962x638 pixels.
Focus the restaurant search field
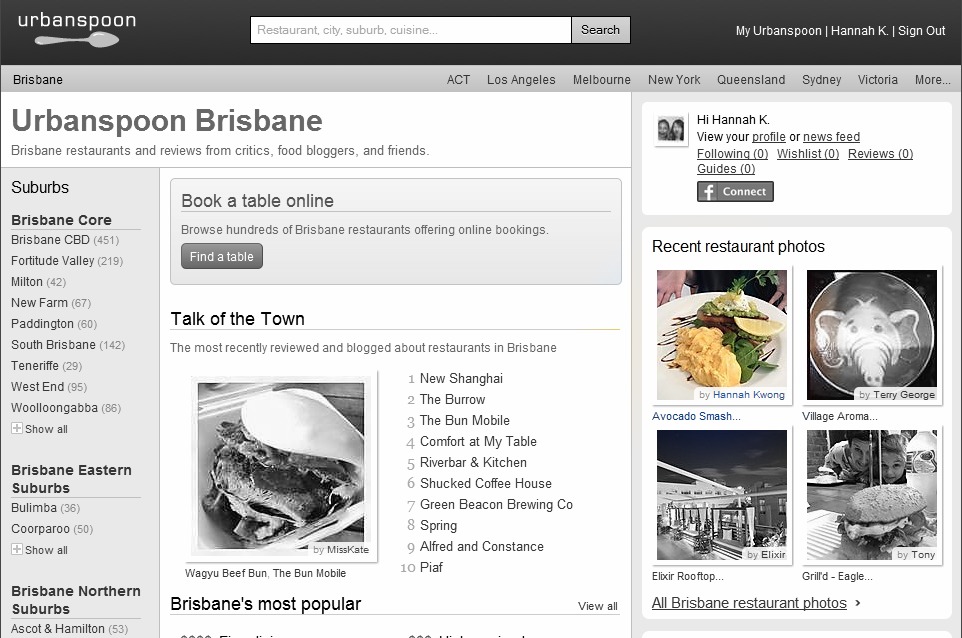[410, 29]
